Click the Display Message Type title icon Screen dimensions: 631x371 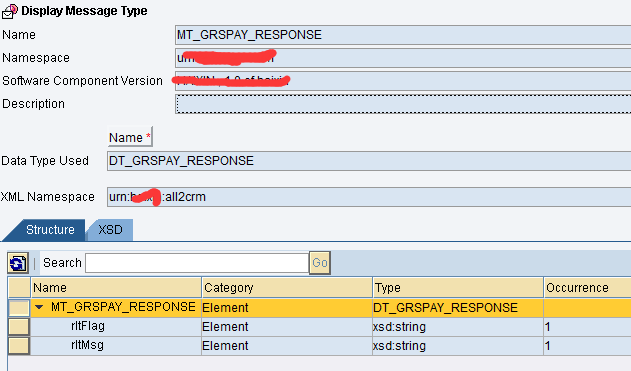pyautogui.click(x=10, y=11)
